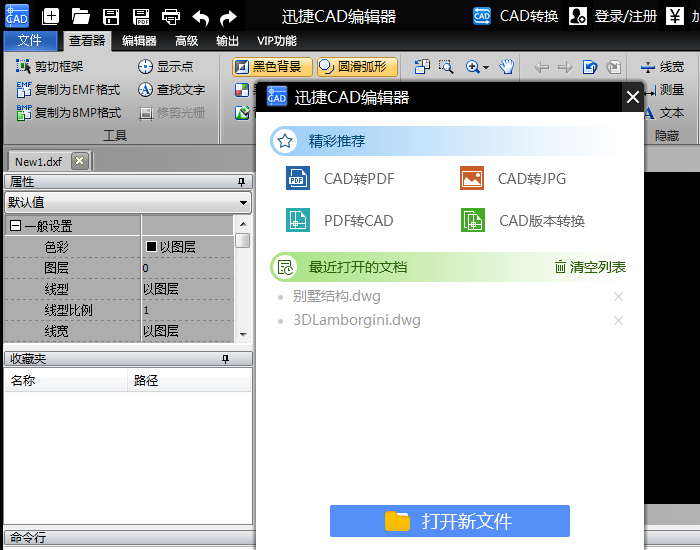The width and height of the screenshot is (700, 550).
Task: Save as PDF icon in title bar
Action: [x=141, y=17]
